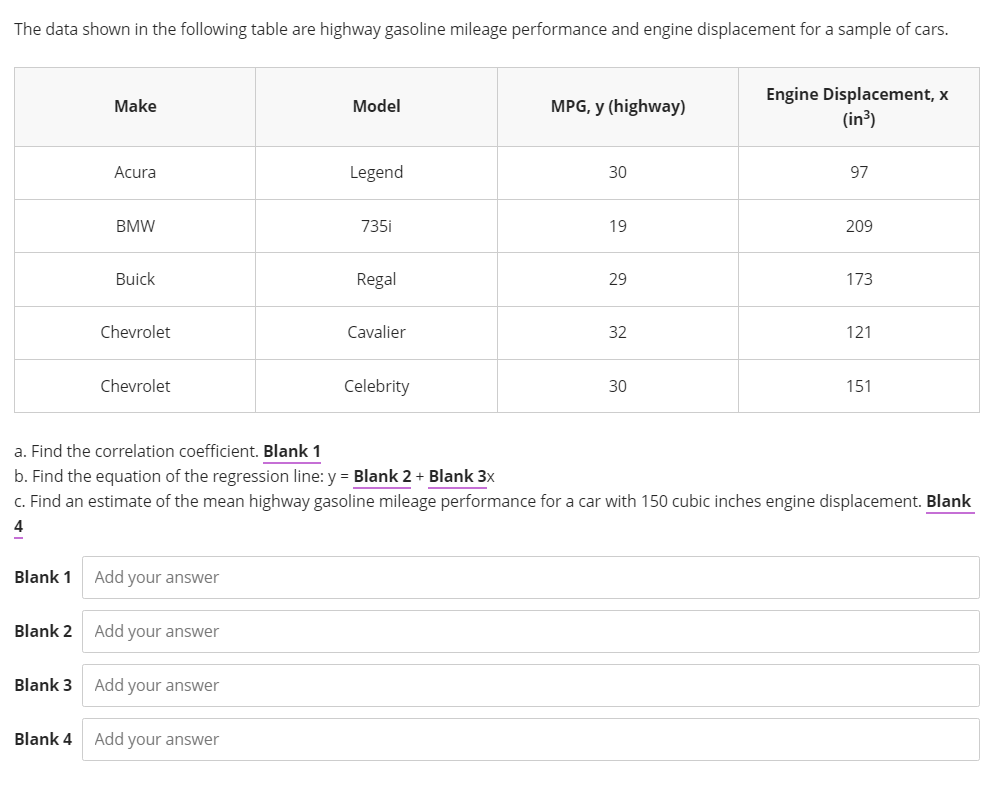
Task: Select the Make column header
Action: 134,106
